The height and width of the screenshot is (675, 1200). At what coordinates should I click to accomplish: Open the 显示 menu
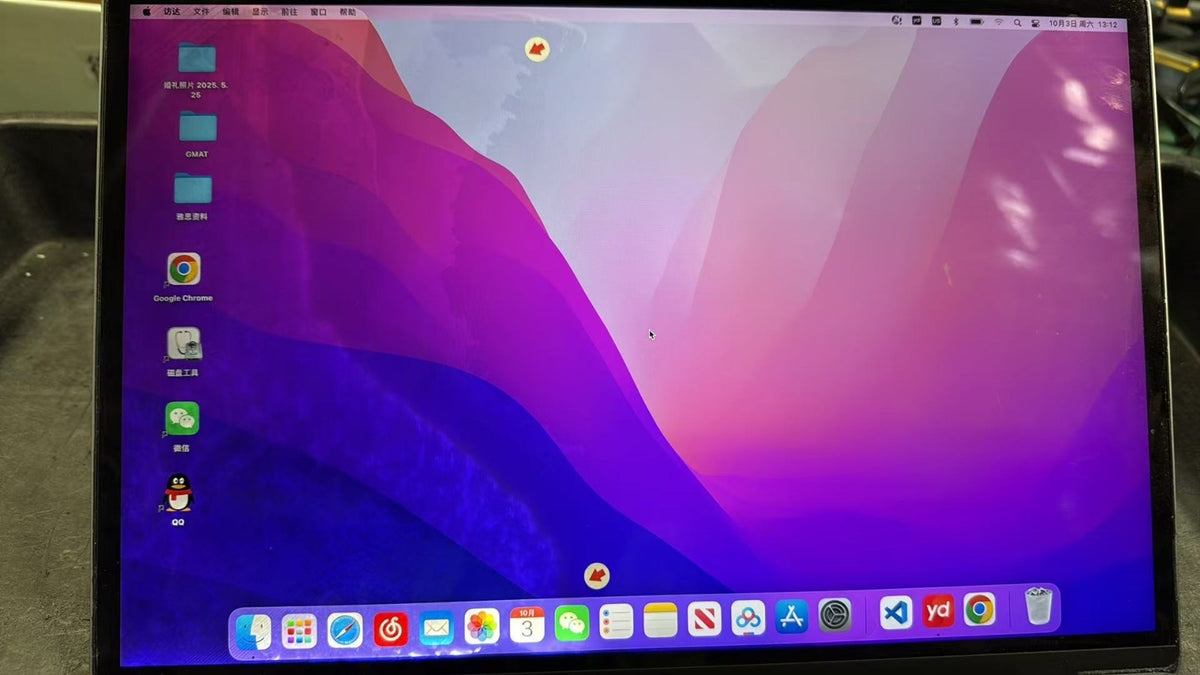click(x=260, y=12)
